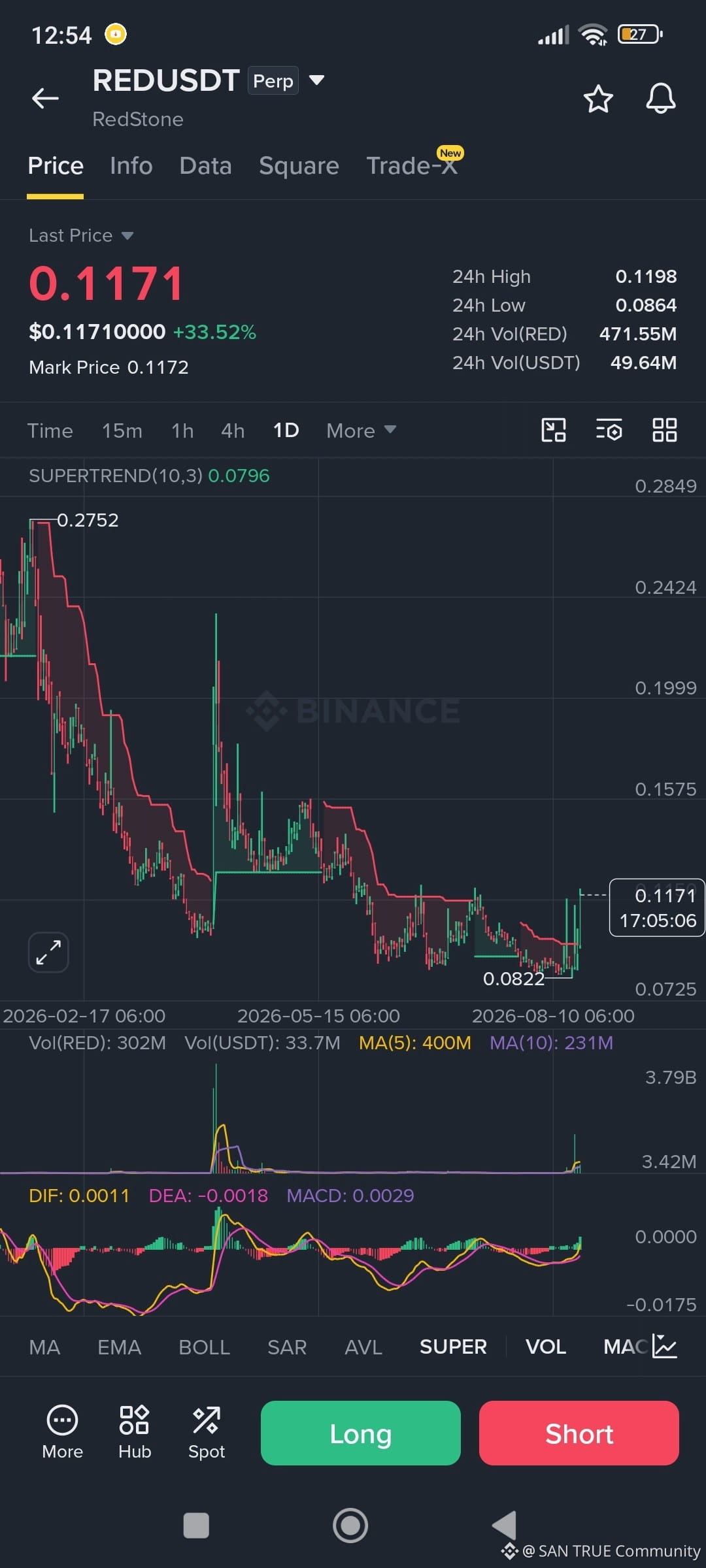
Task: Tap the 24h Vol(USDT) value 49.64M
Action: point(643,363)
